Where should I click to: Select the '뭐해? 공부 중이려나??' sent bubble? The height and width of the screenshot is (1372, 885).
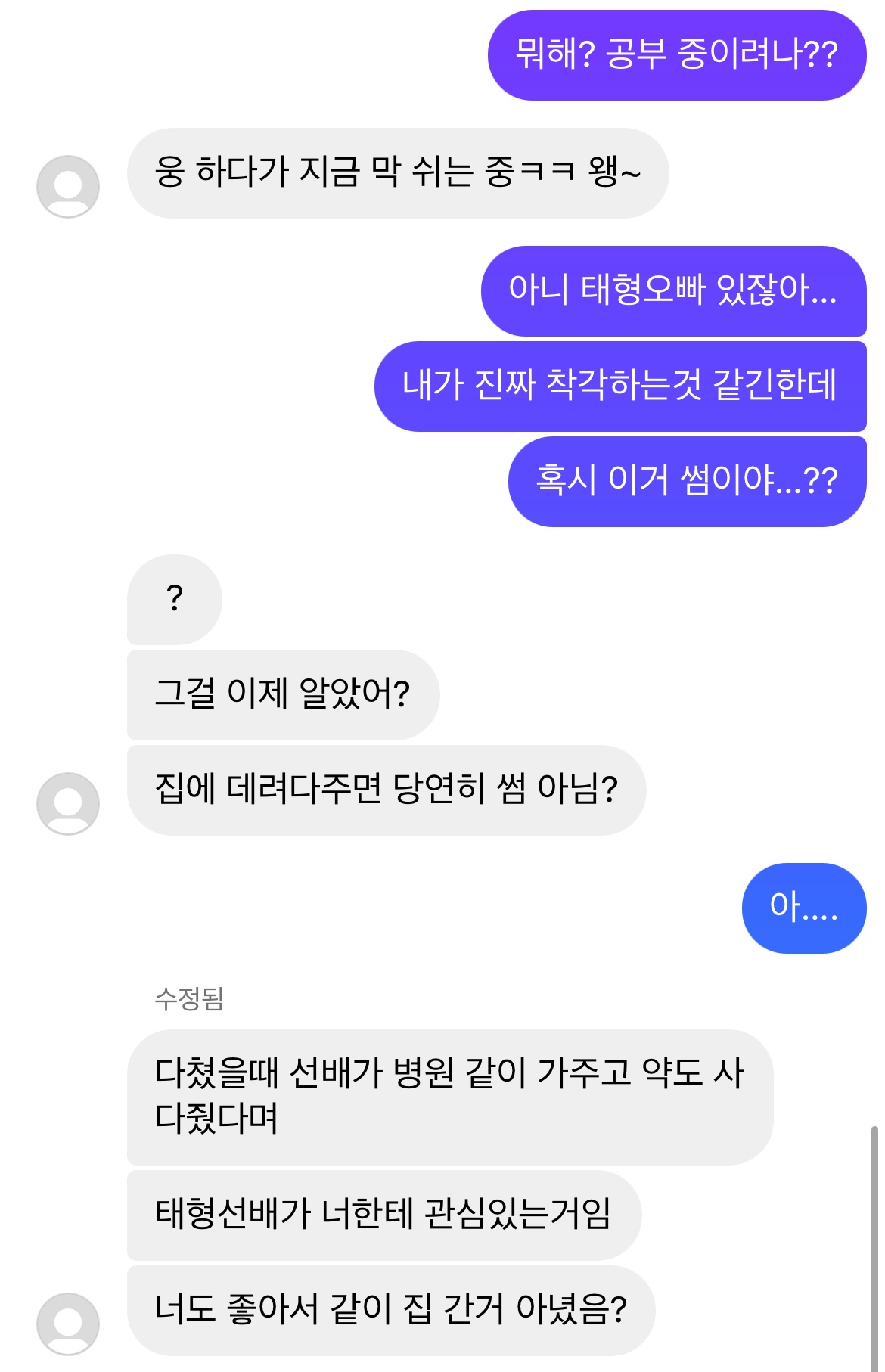tap(676, 54)
